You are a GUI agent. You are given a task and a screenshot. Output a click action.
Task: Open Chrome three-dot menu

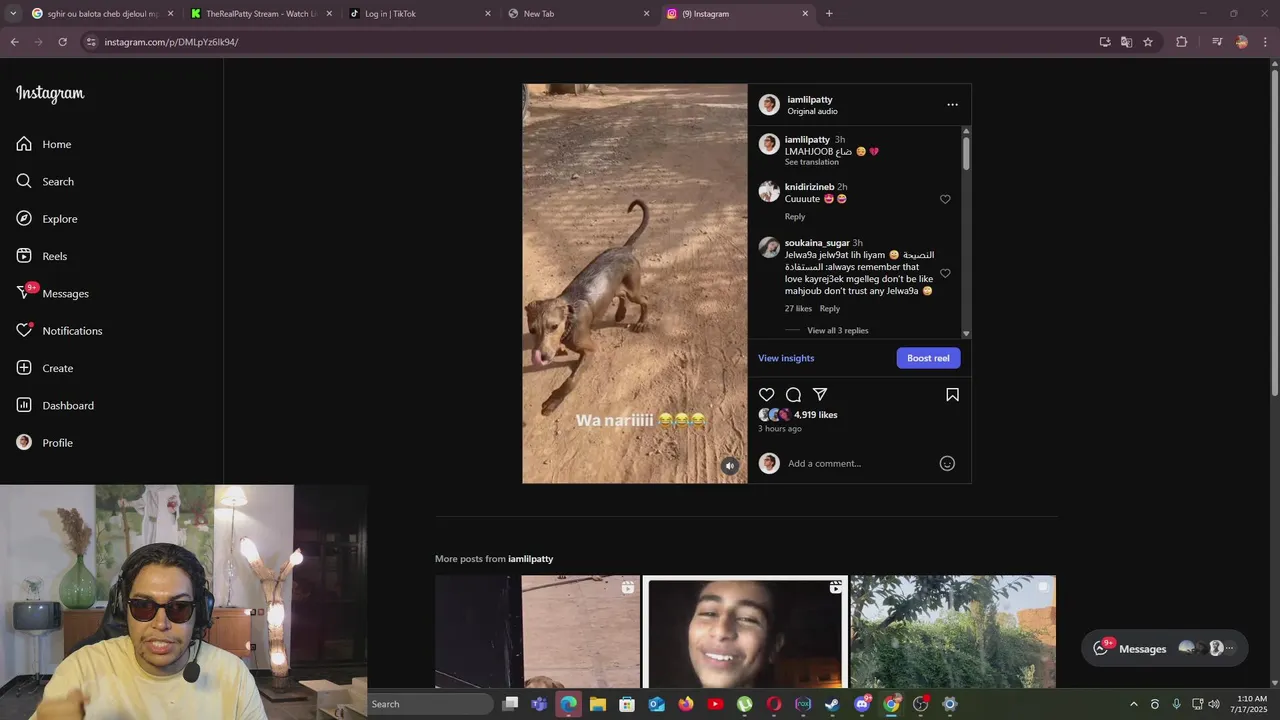click(x=1266, y=42)
